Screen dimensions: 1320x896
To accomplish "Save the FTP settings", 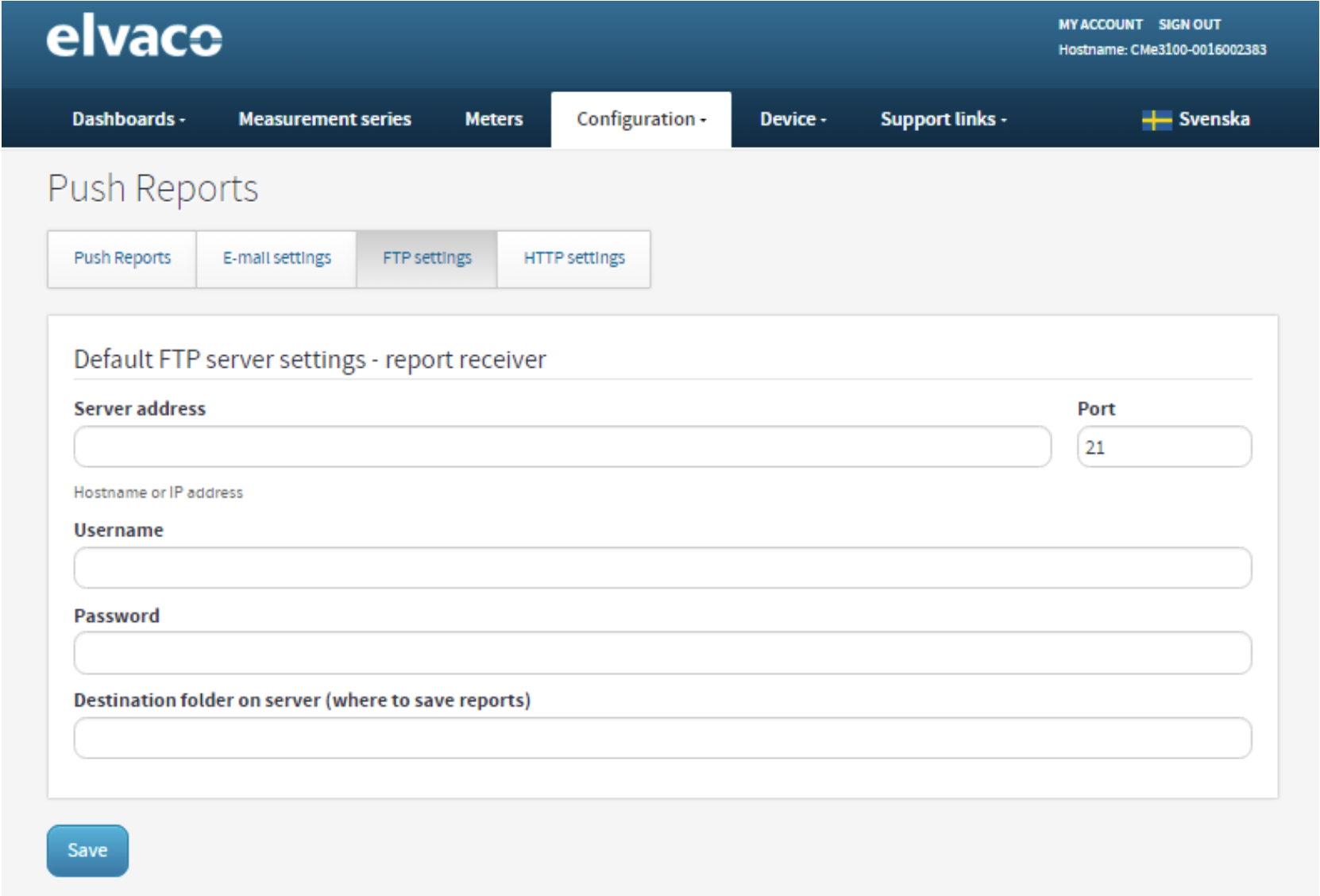I will click(87, 850).
